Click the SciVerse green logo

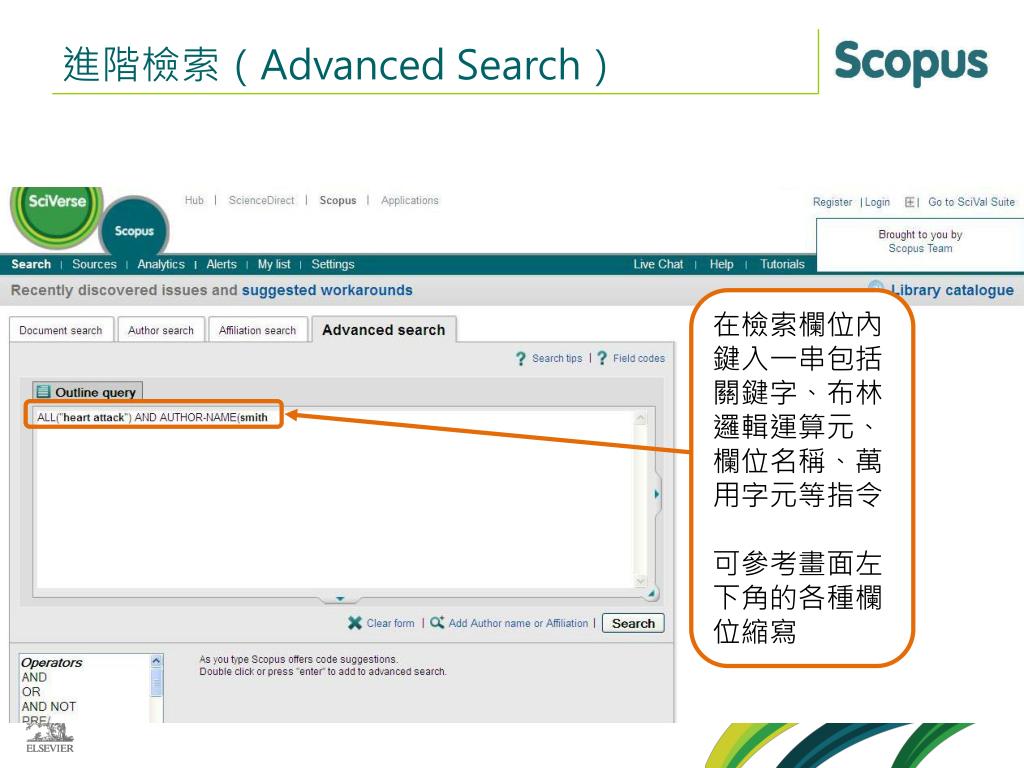coord(57,215)
